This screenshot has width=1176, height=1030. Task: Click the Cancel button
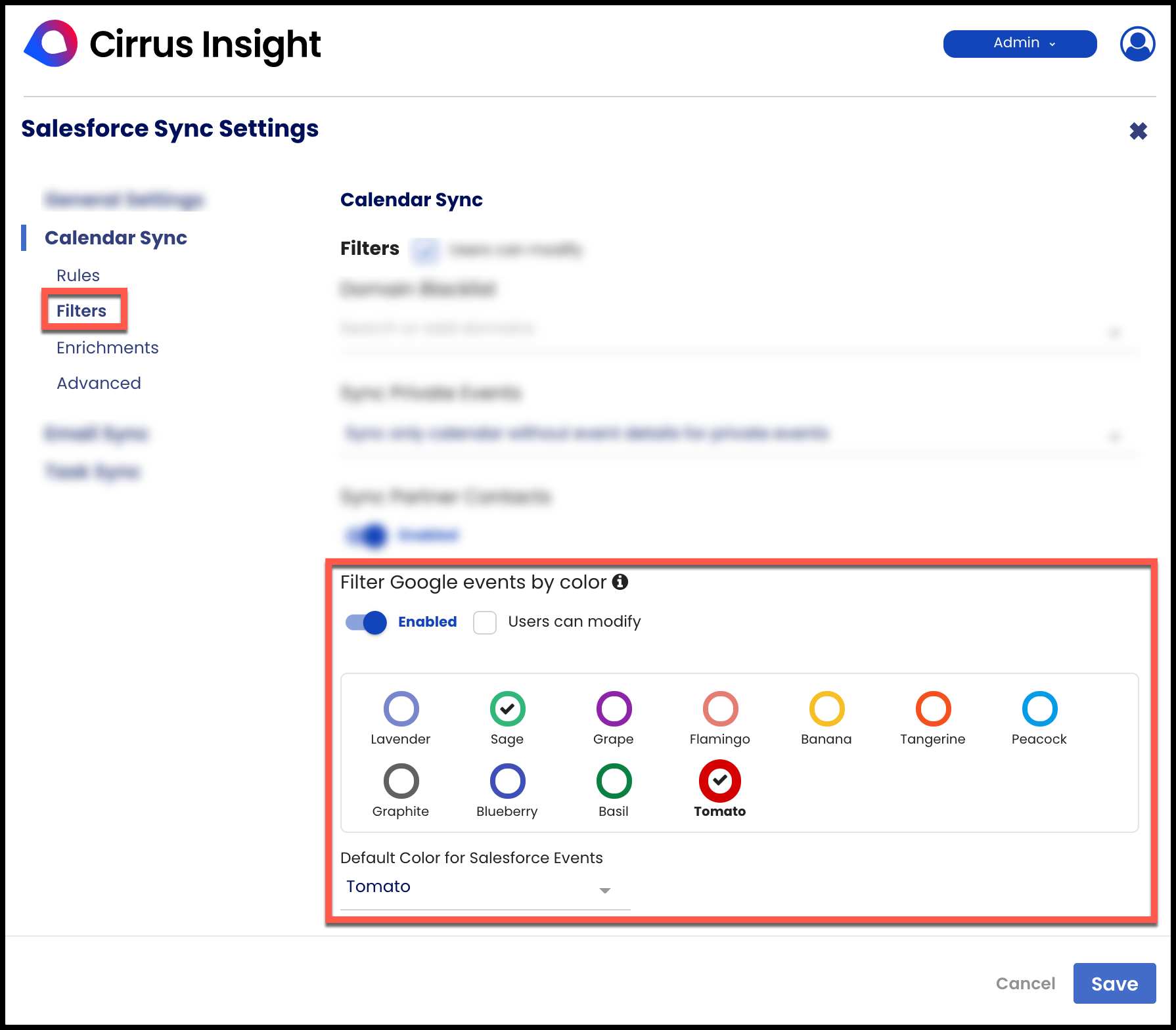(x=1025, y=983)
